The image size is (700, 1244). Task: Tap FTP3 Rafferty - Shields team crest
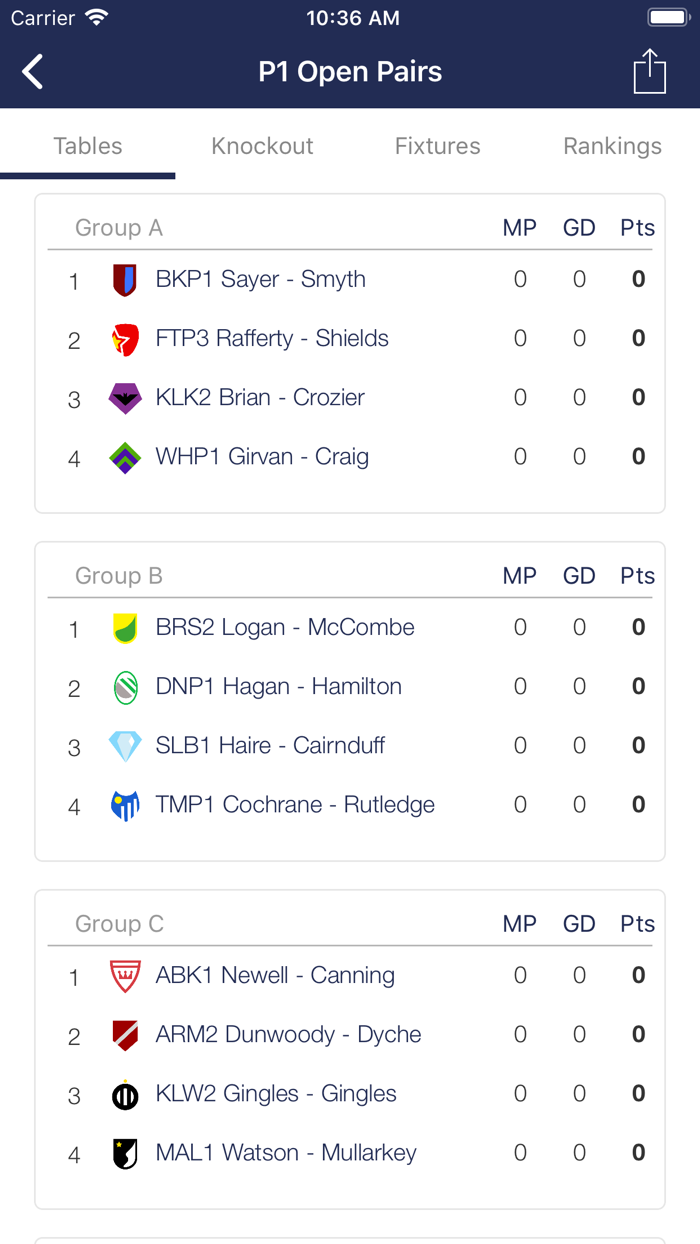point(125,339)
